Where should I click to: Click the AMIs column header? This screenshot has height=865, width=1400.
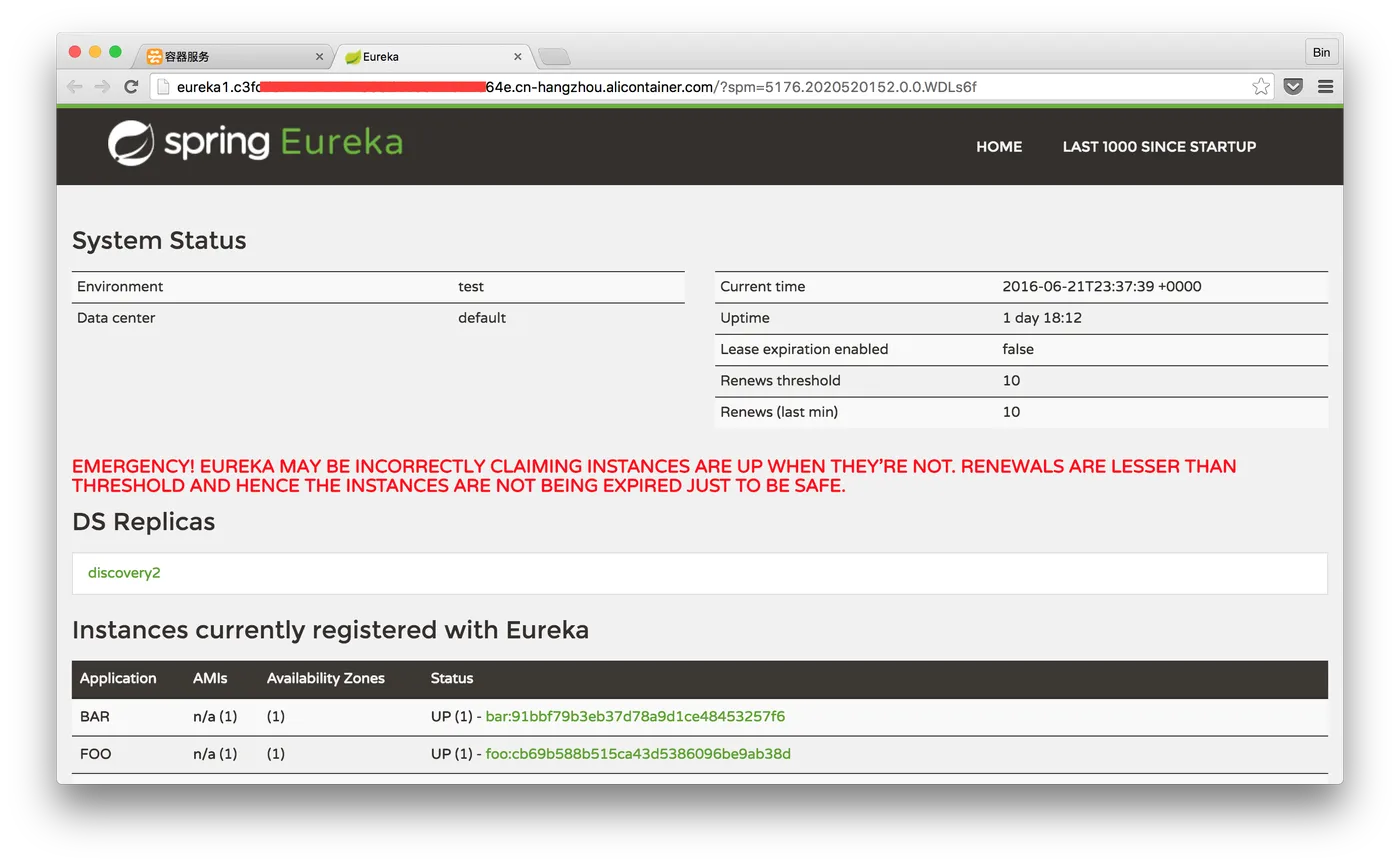click(x=210, y=678)
